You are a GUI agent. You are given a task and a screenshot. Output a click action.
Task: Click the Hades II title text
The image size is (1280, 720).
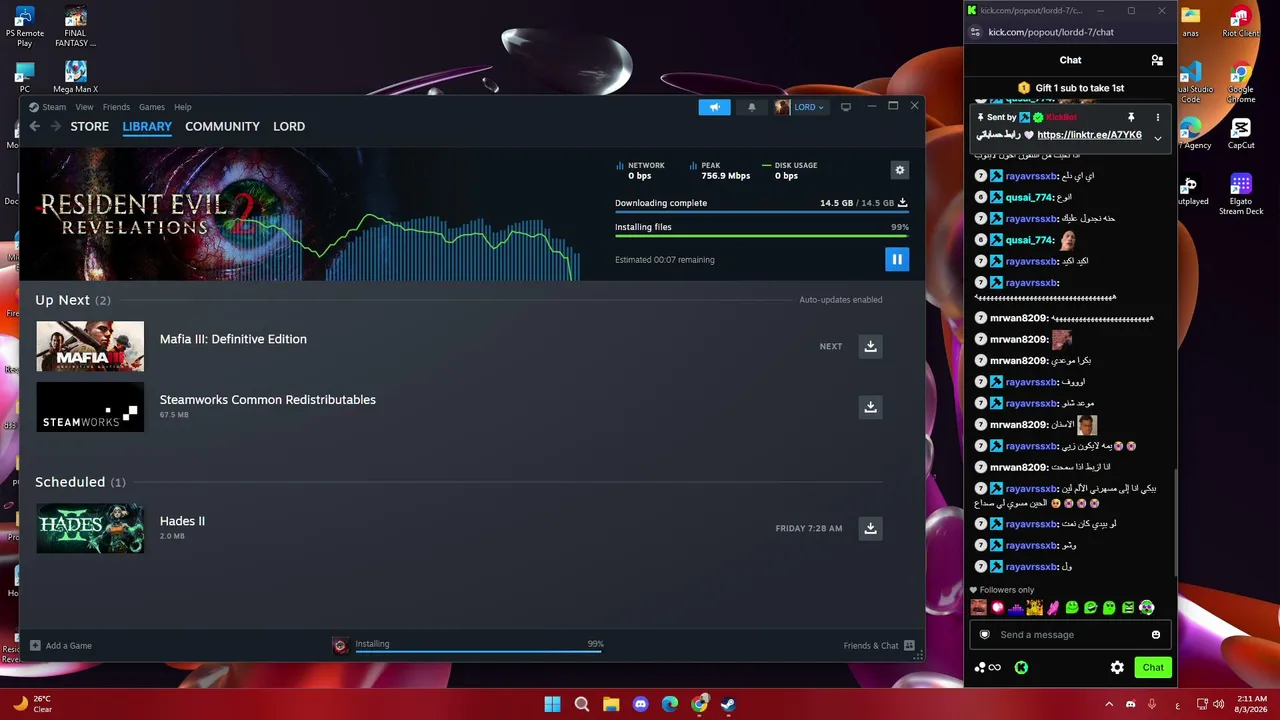pos(182,521)
